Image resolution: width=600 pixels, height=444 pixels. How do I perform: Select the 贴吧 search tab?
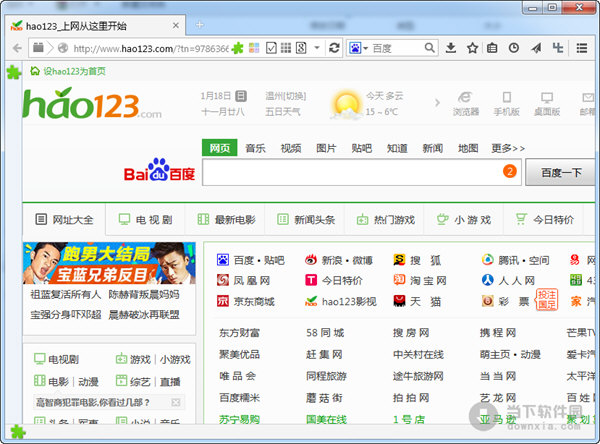362,148
